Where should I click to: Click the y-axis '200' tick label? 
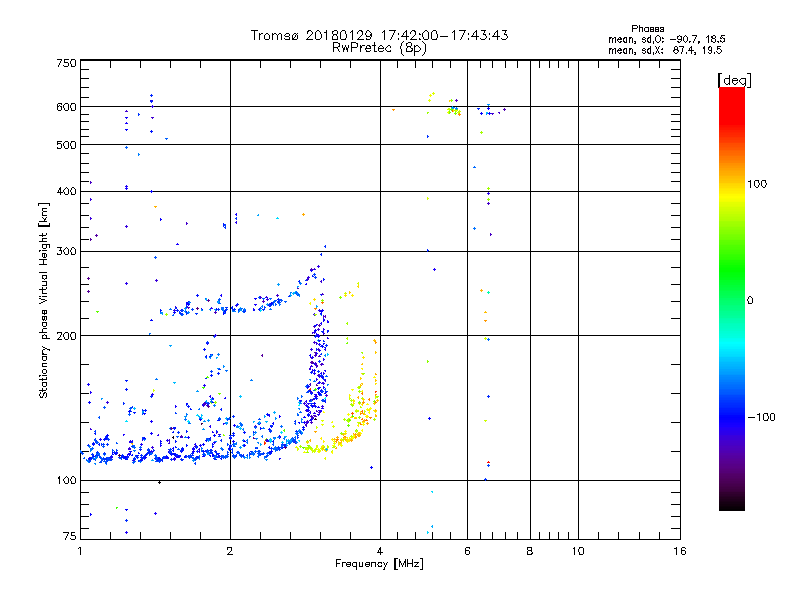(x=66, y=336)
